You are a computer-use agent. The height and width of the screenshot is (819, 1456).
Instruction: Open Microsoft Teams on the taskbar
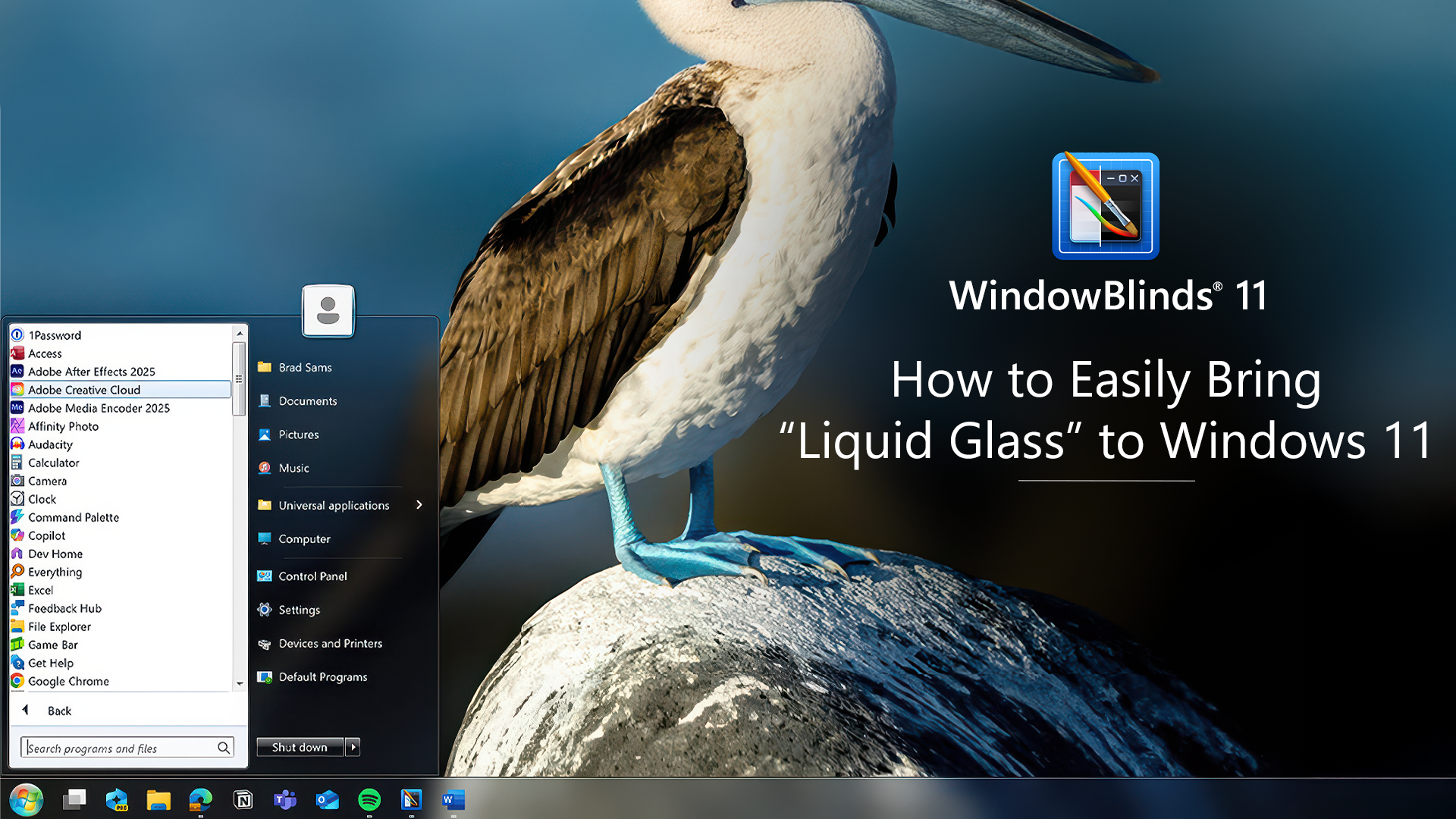pyautogui.click(x=285, y=799)
